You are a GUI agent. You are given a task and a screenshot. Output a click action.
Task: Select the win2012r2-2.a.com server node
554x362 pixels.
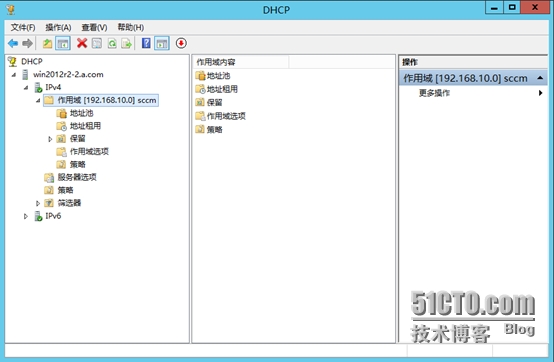click(x=68, y=75)
